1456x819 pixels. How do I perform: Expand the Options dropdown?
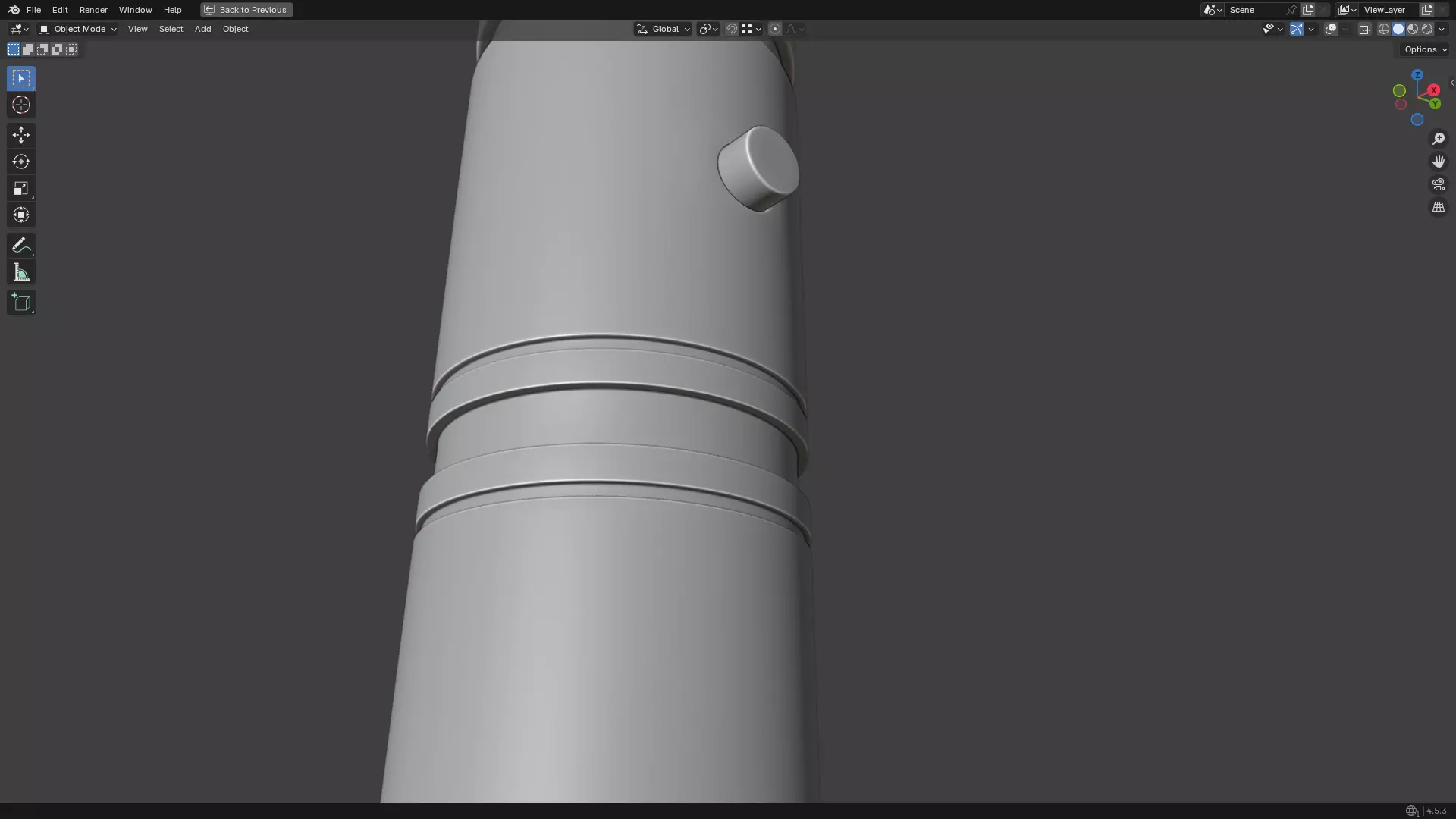point(1425,49)
